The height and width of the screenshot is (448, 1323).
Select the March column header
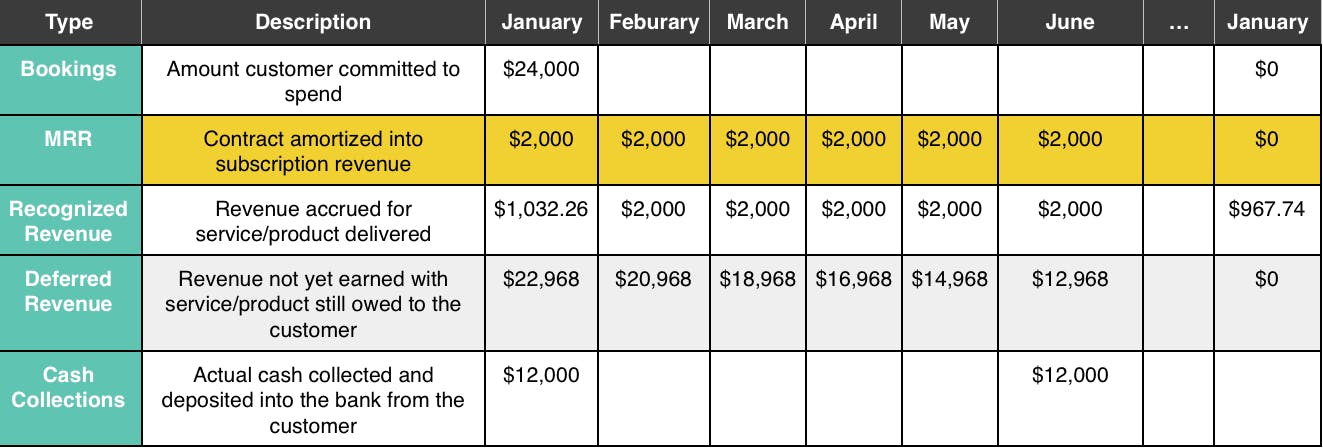[757, 22]
